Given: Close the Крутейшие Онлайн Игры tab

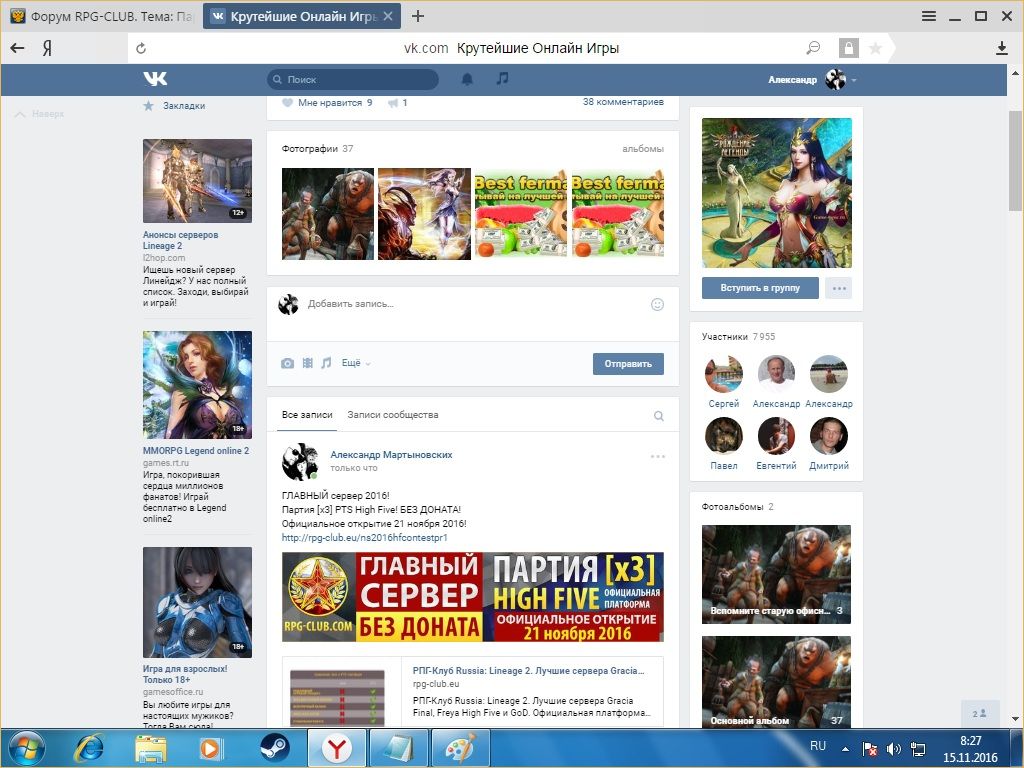Looking at the screenshot, I should coord(388,16).
